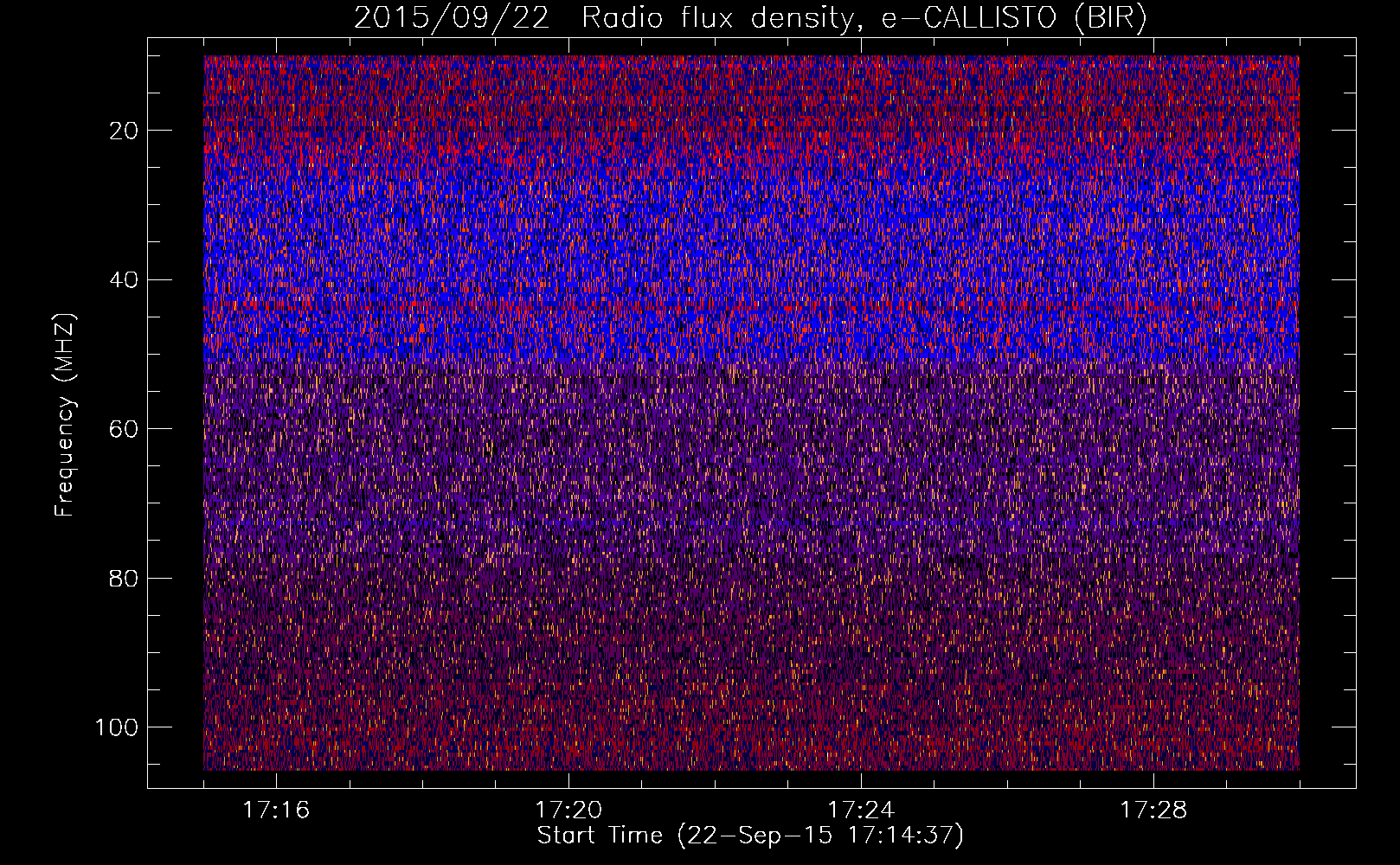Pick the 60 MHz frequency tick label

point(124,429)
